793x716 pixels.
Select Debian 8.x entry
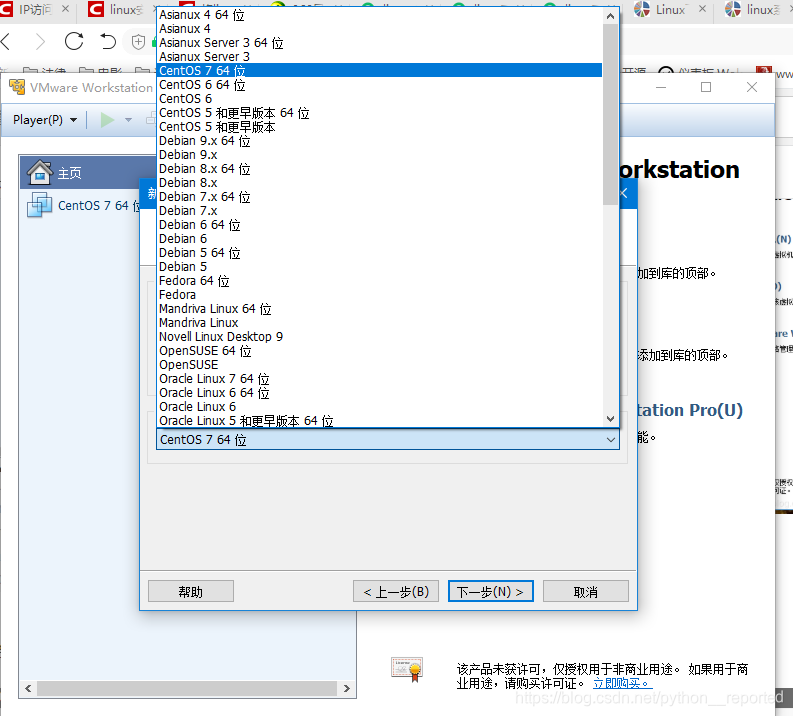[379, 183]
